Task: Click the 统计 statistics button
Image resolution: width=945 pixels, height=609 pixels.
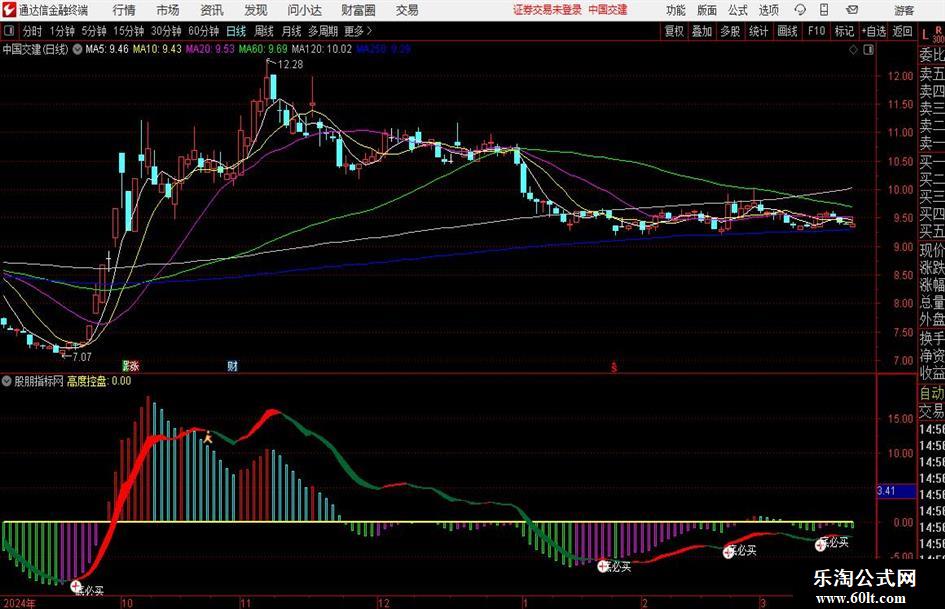Action: tap(758, 31)
